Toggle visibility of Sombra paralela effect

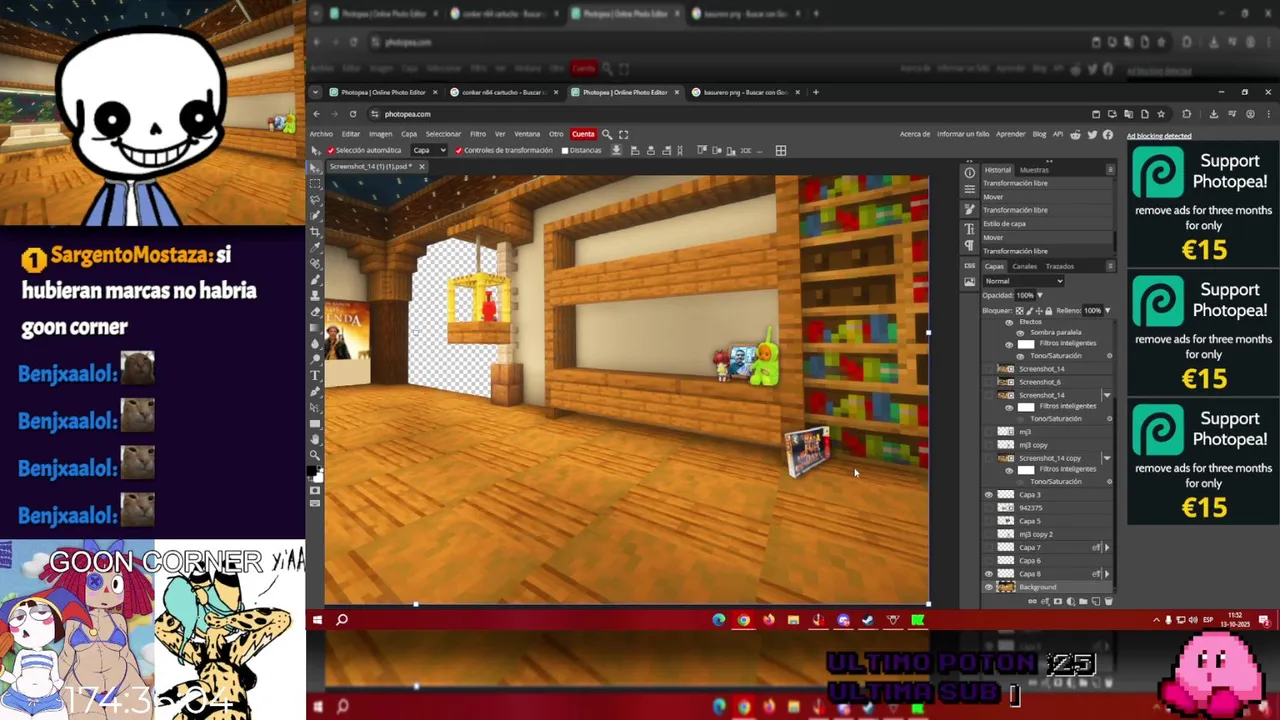pyautogui.click(x=1020, y=333)
